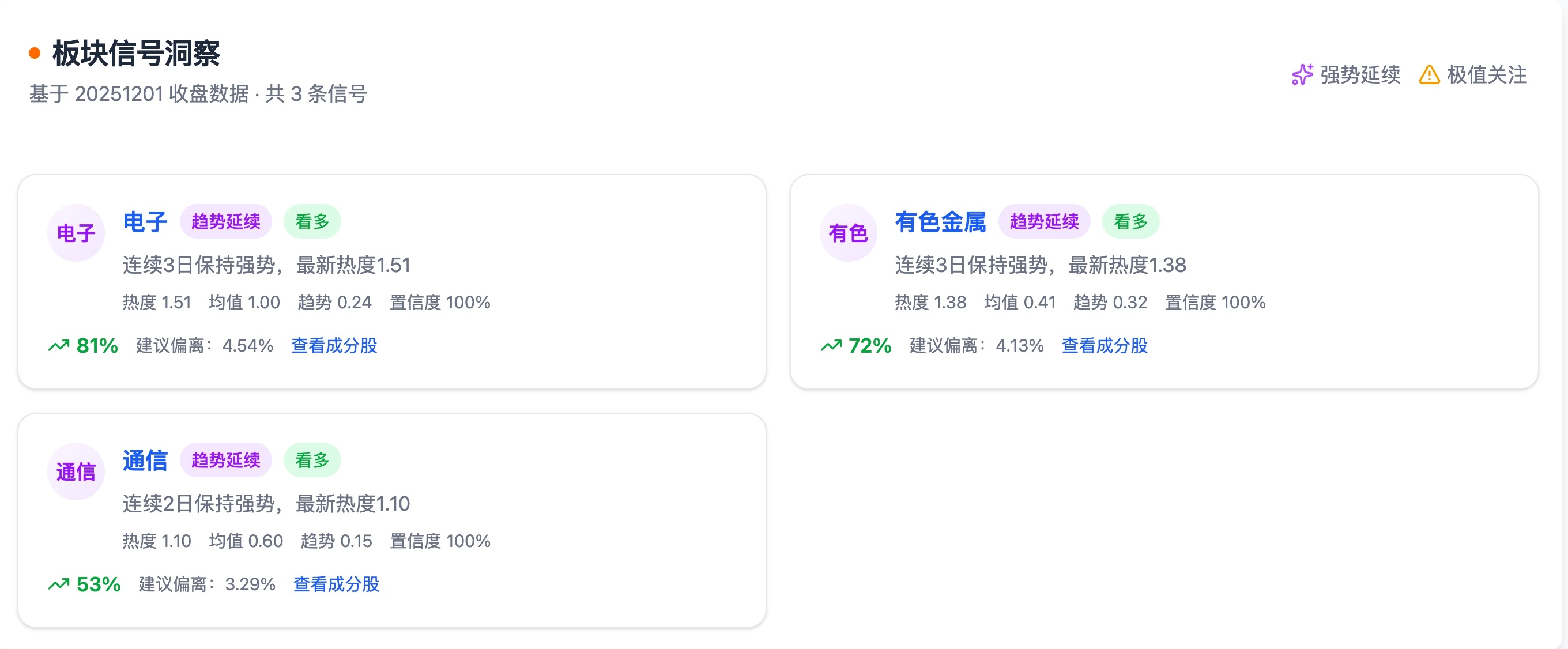
Task: Click the upward trend arrow beside 81%
Action: pos(59,346)
